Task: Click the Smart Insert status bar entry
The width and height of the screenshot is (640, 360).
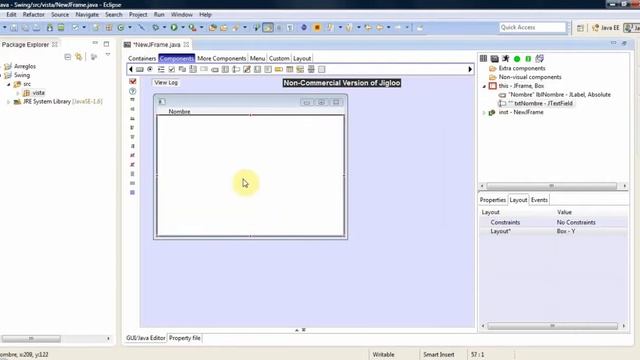Action: [x=438, y=355]
